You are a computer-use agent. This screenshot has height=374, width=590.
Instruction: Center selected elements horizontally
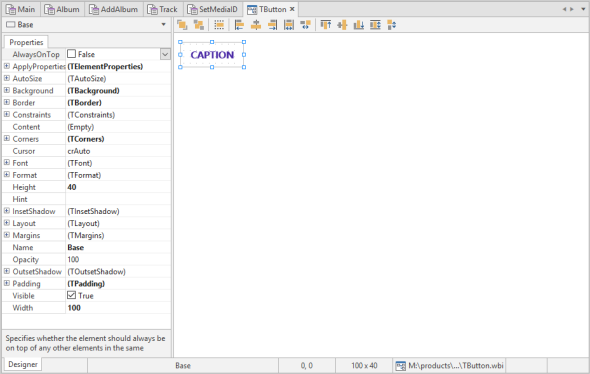(x=256, y=25)
